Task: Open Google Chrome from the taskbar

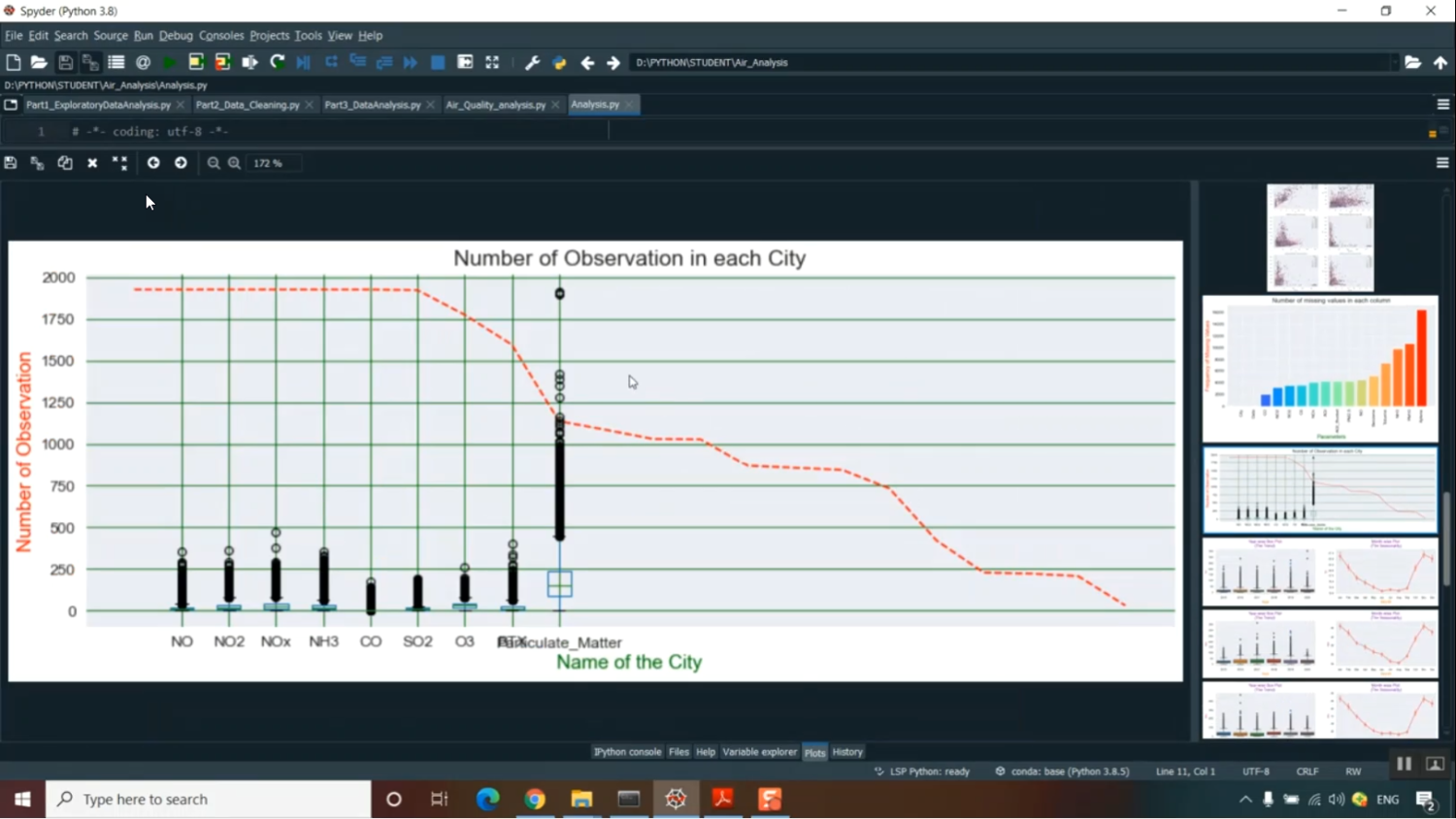Action: tap(535, 799)
